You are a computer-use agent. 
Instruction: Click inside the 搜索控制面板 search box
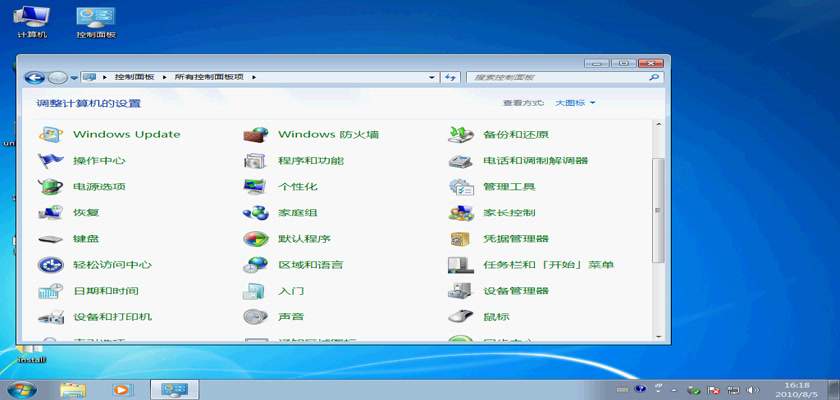point(555,77)
